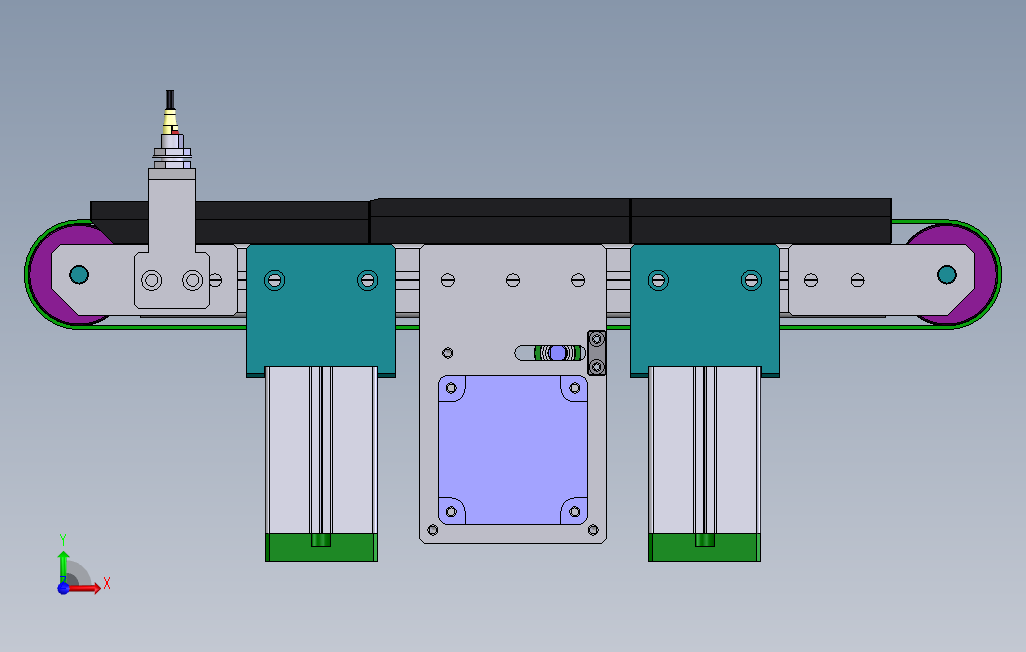
Task: Select the blue square motor body
Action: (513, 450)
